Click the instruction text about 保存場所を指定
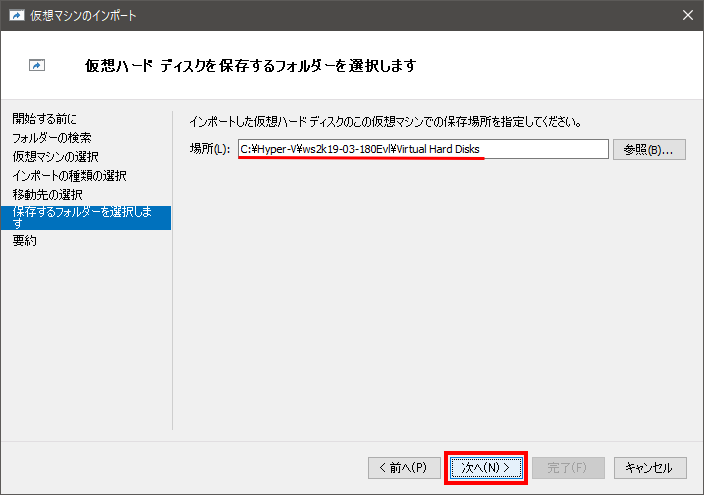 click(x=386, y=122)
